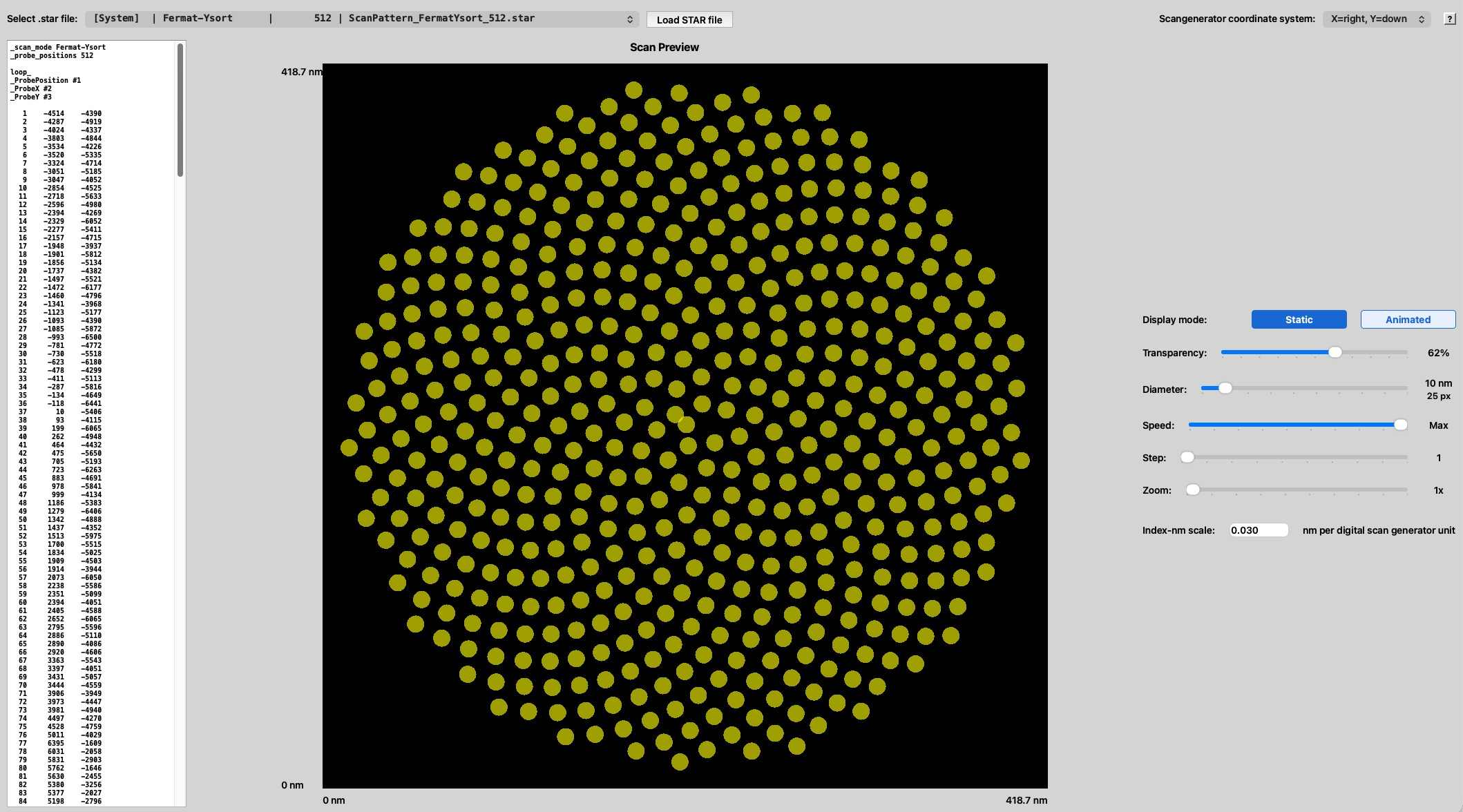Viewport: 1463px width, 812px height.
Task: Click the 'Max' speed value
Action: click(x=1438, y=425)
